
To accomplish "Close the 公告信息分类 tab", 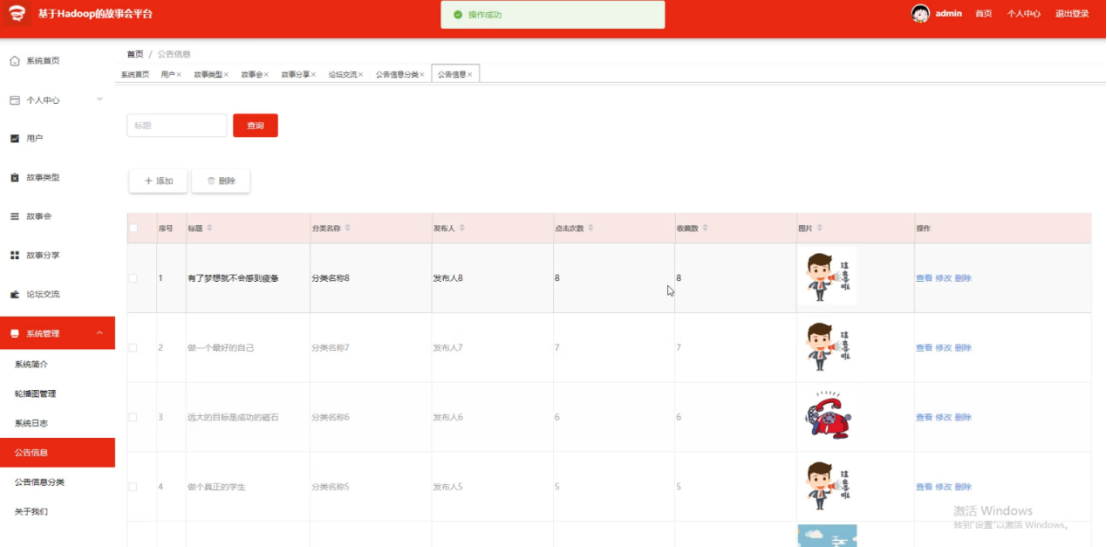I will (422, 74).
